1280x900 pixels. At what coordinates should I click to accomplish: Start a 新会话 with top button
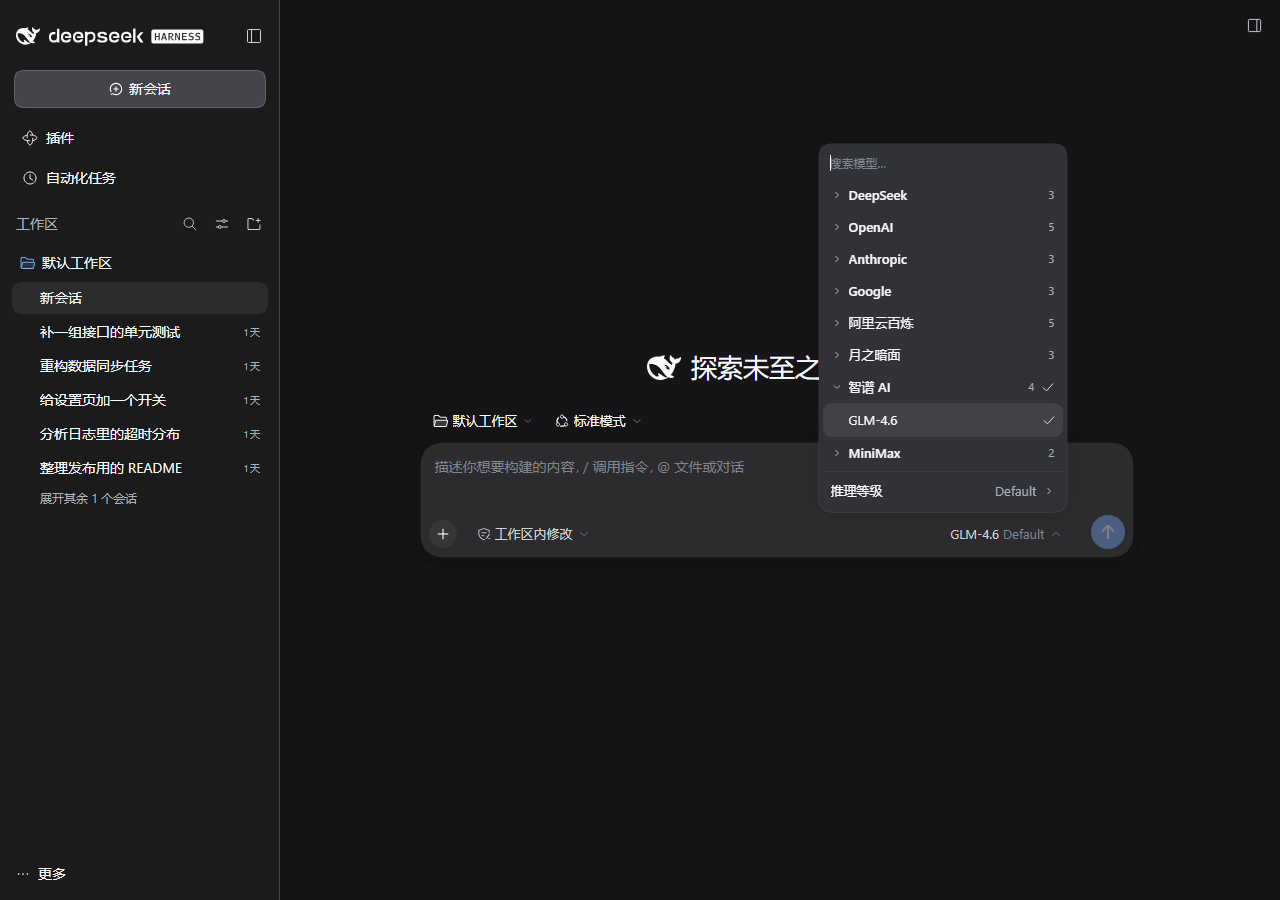(x=140, y=89)
